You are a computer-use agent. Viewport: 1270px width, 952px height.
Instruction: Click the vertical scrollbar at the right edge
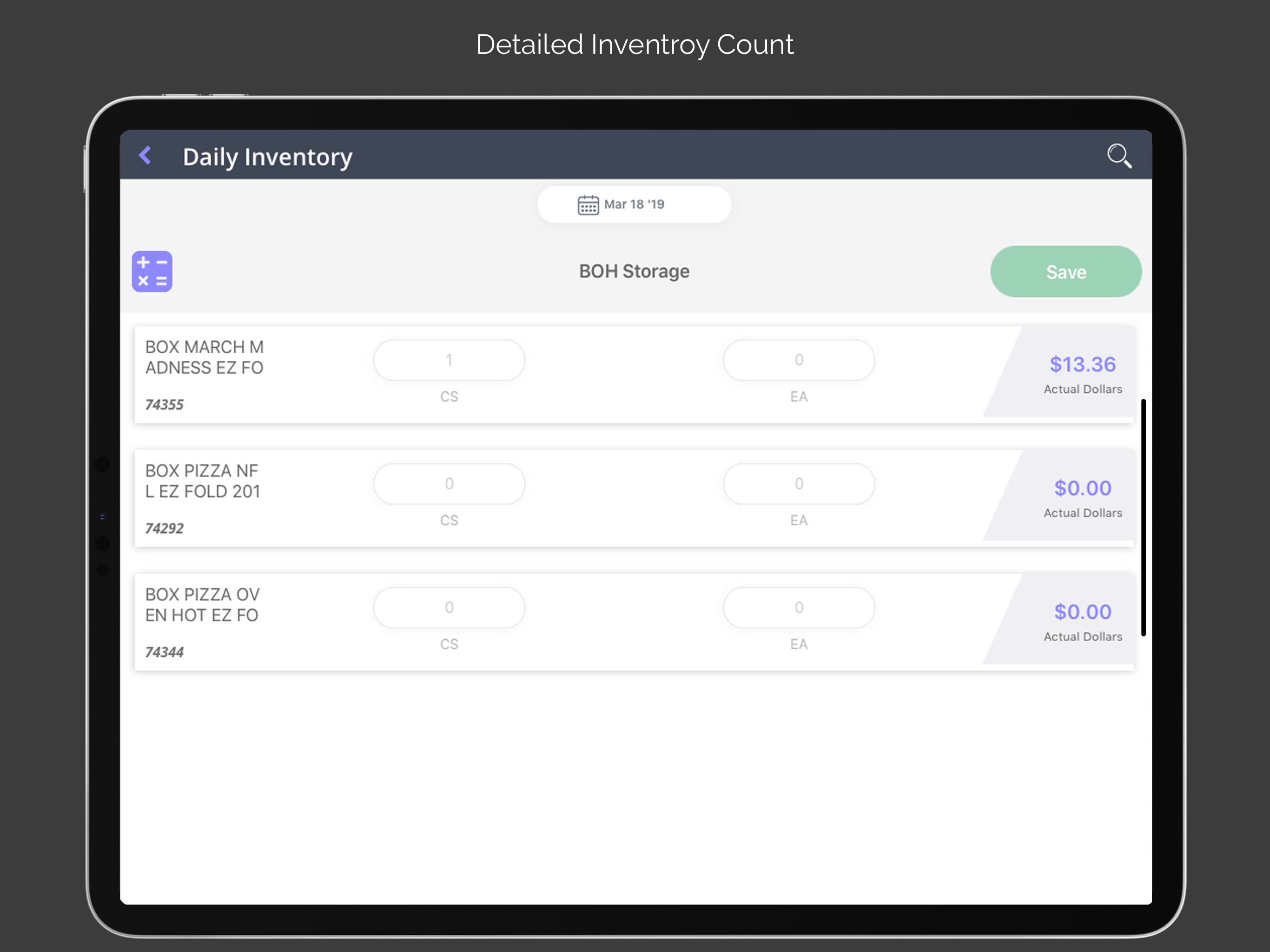1143,517
